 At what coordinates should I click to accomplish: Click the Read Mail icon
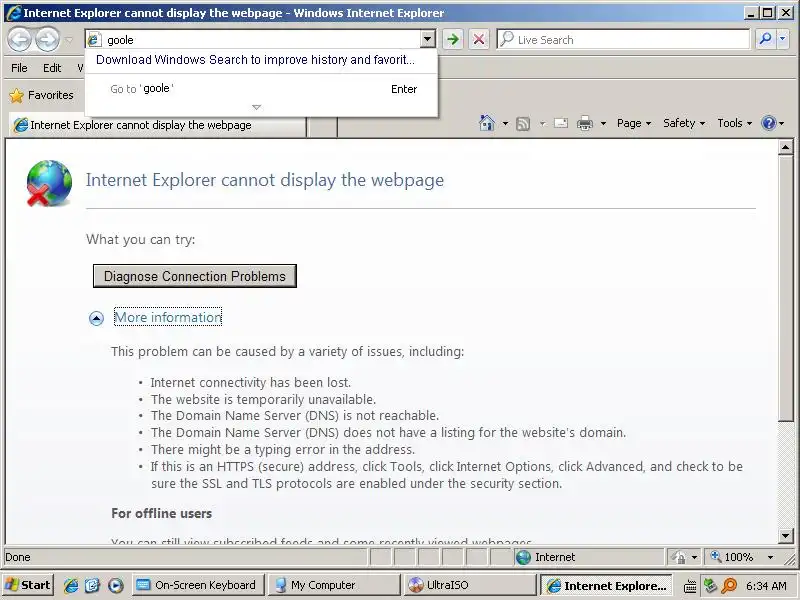point(561,123)
